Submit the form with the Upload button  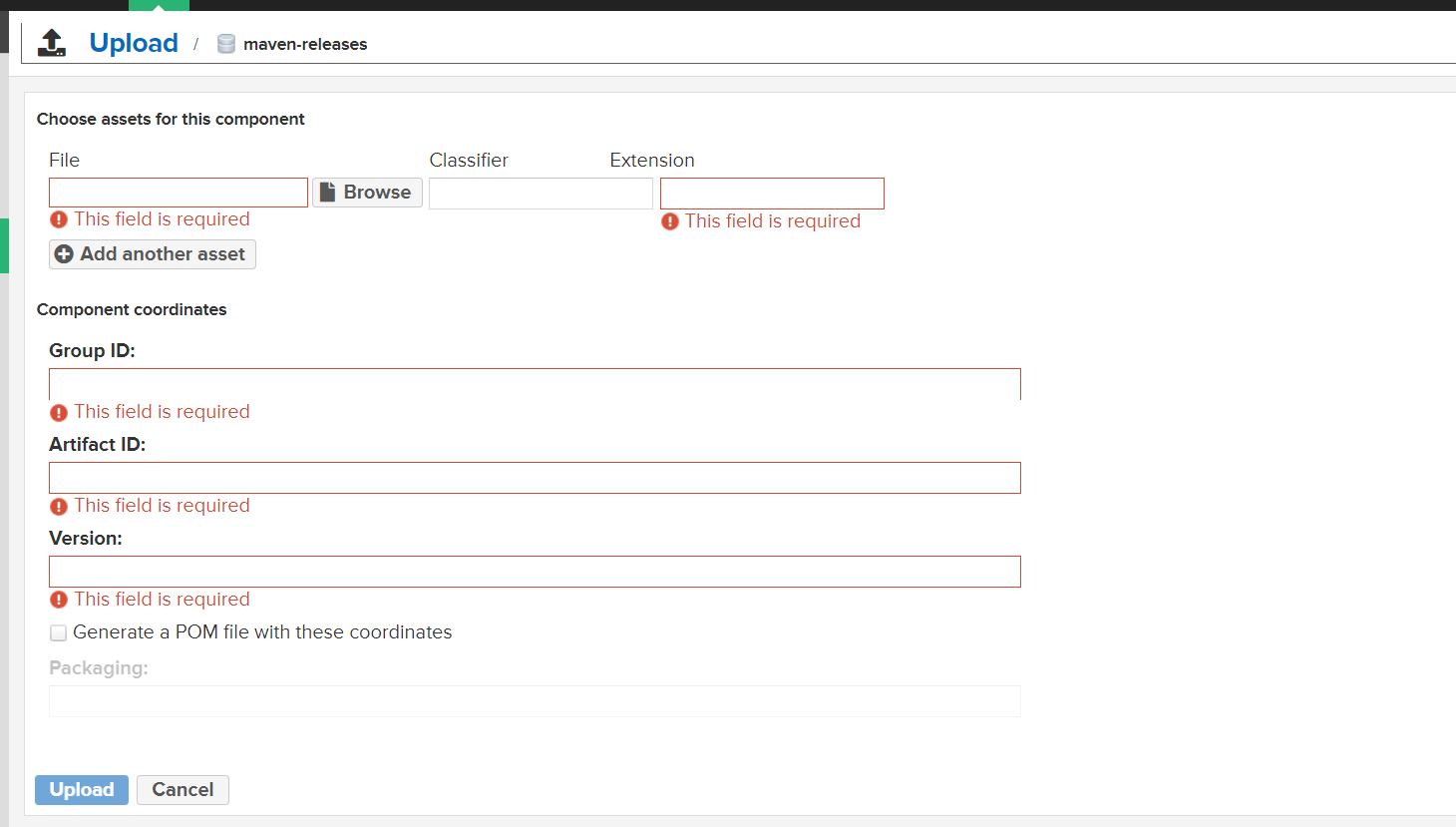(82, 790)
